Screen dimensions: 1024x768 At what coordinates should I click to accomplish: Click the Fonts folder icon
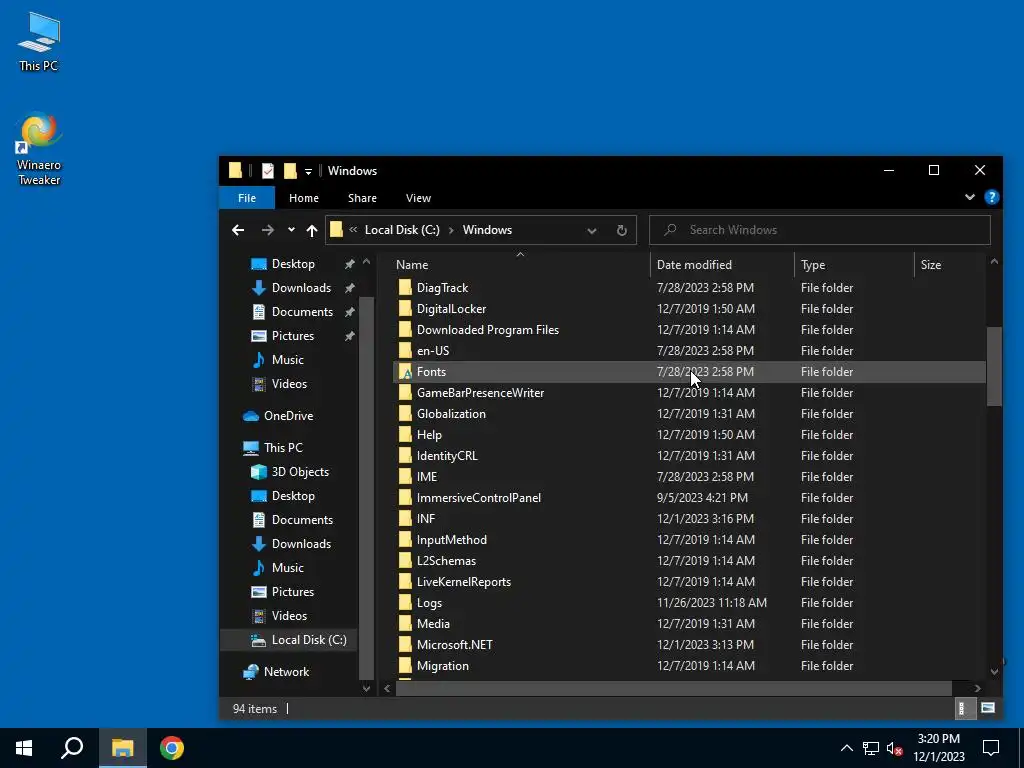point(405,372)
